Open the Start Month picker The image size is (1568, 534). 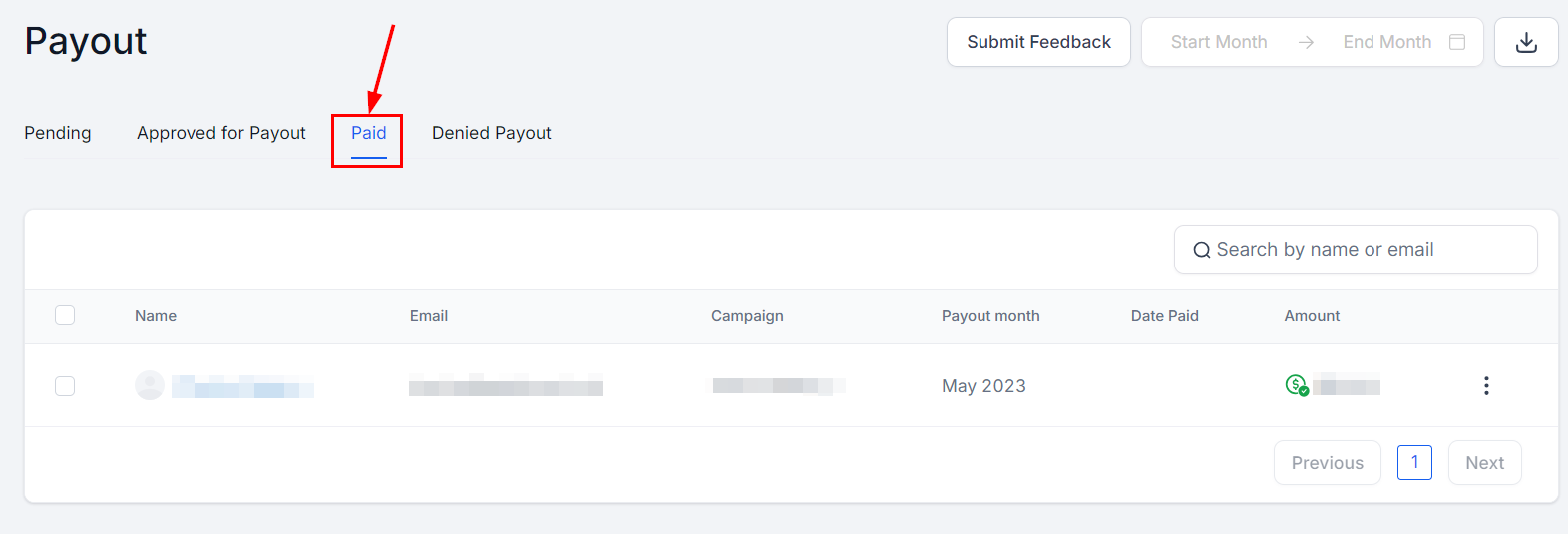pos(1219,42)
